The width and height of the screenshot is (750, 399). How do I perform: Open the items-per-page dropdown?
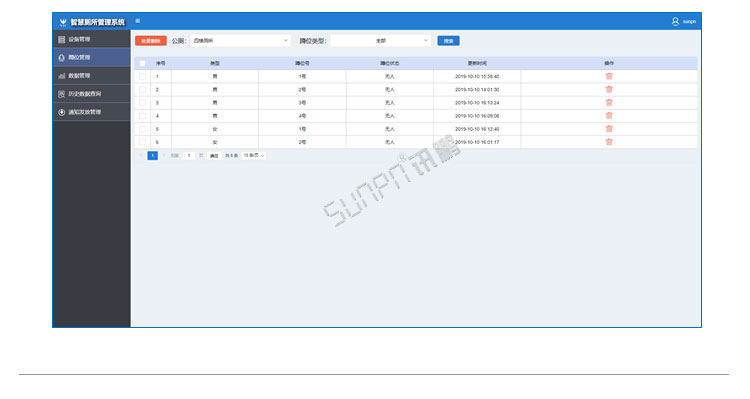pos(254,155)
